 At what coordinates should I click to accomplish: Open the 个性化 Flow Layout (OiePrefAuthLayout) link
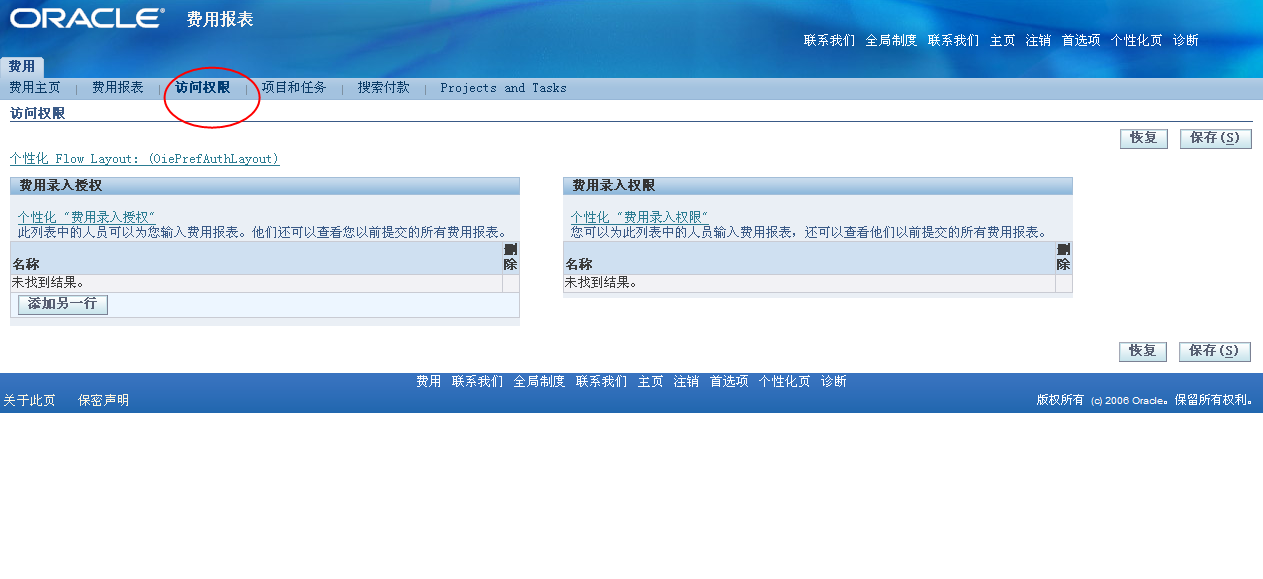(x=142, y=159)
